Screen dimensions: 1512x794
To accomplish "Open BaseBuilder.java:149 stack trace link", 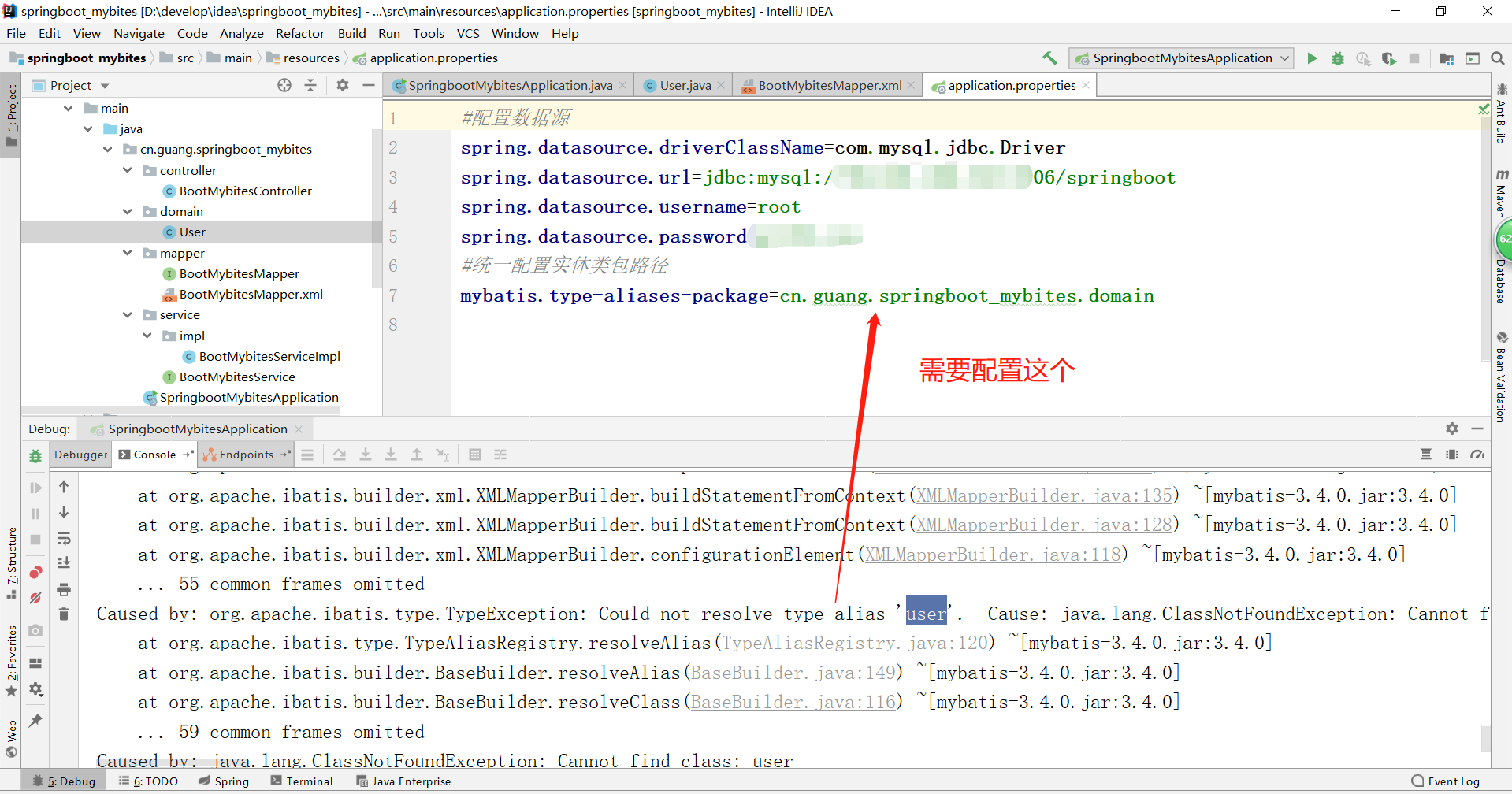I will point(794,673).
